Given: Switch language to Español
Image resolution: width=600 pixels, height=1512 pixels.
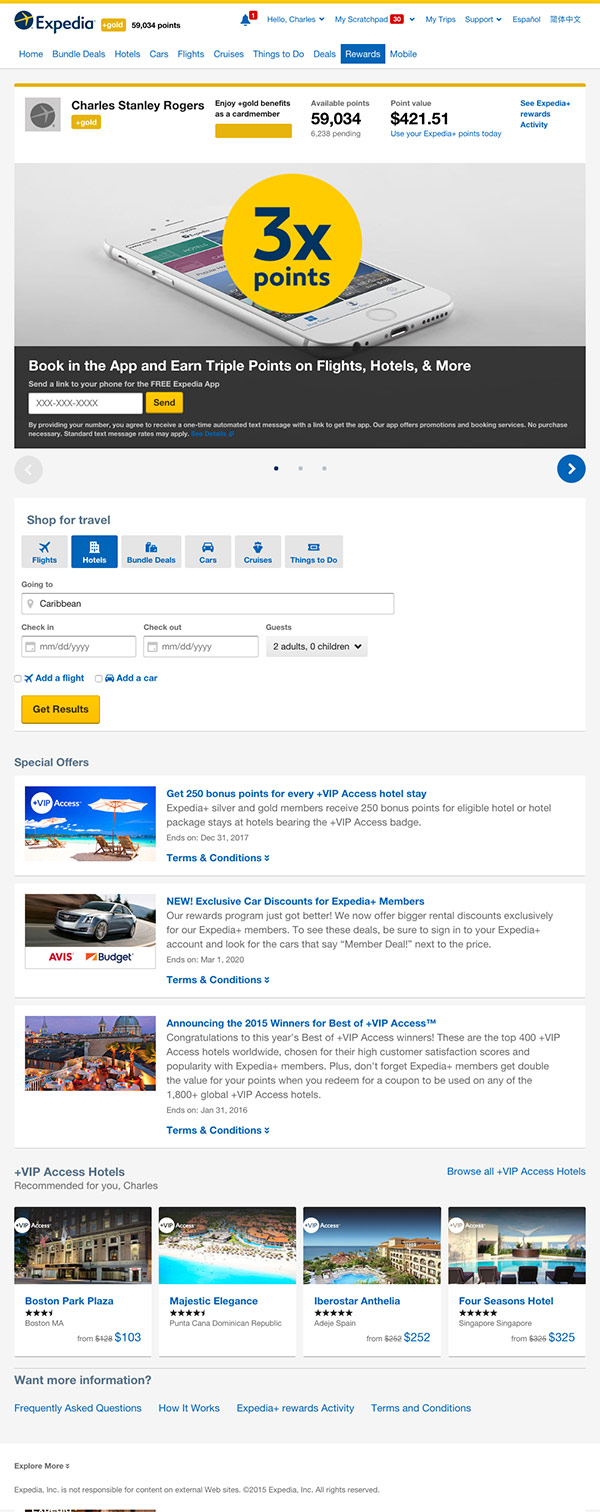Looking at the screenshot, I should [526, 19].
